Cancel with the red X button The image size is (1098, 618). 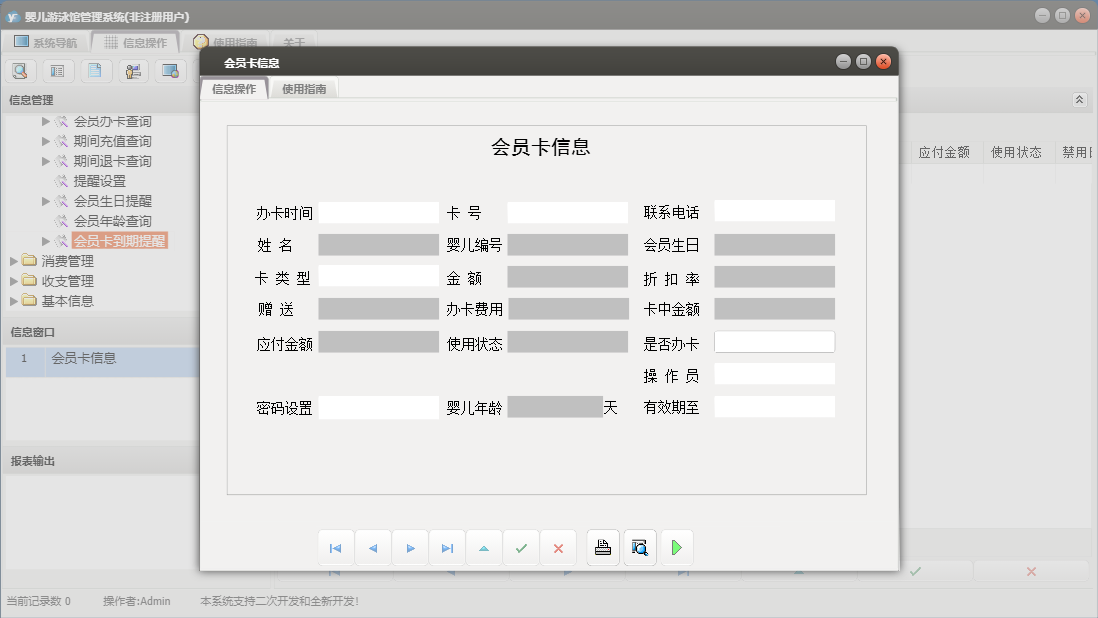pyautogui.click(x=558, y=547)
